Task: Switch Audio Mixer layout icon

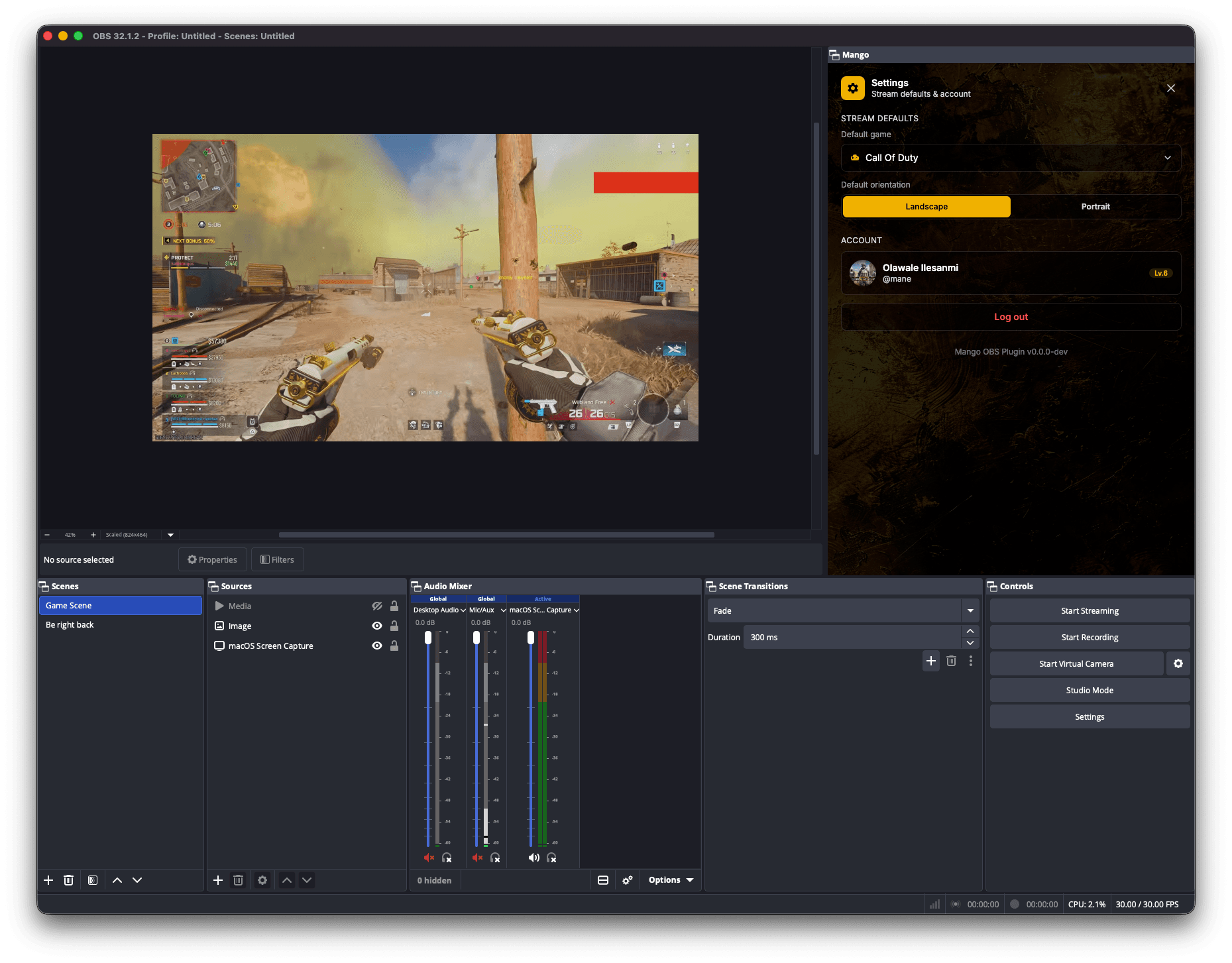Action: [603, 880]
